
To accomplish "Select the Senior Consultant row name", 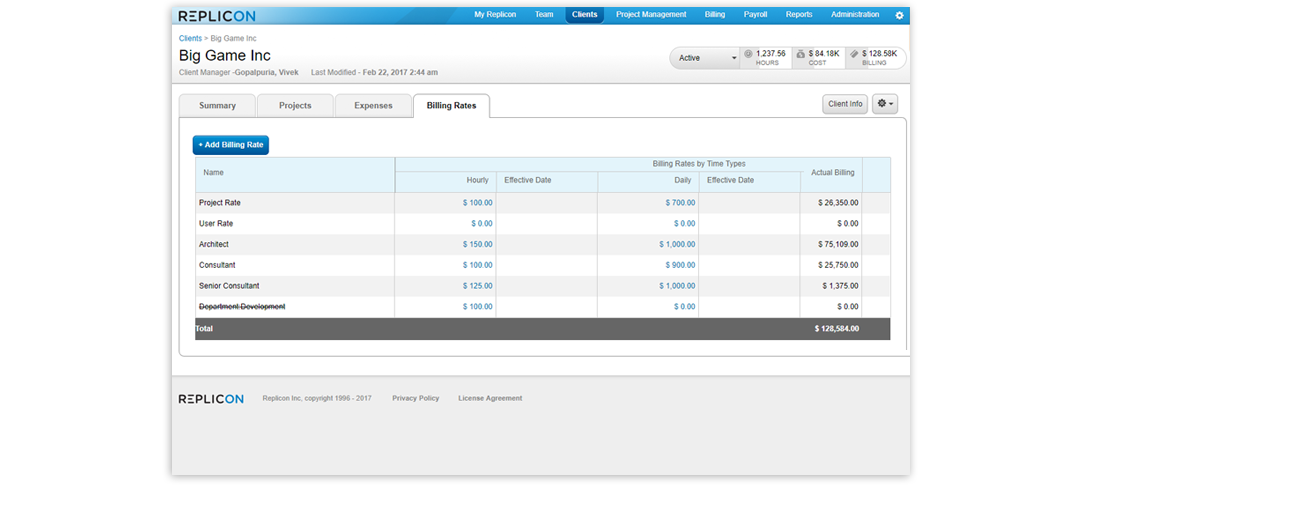I will [229, 286].
